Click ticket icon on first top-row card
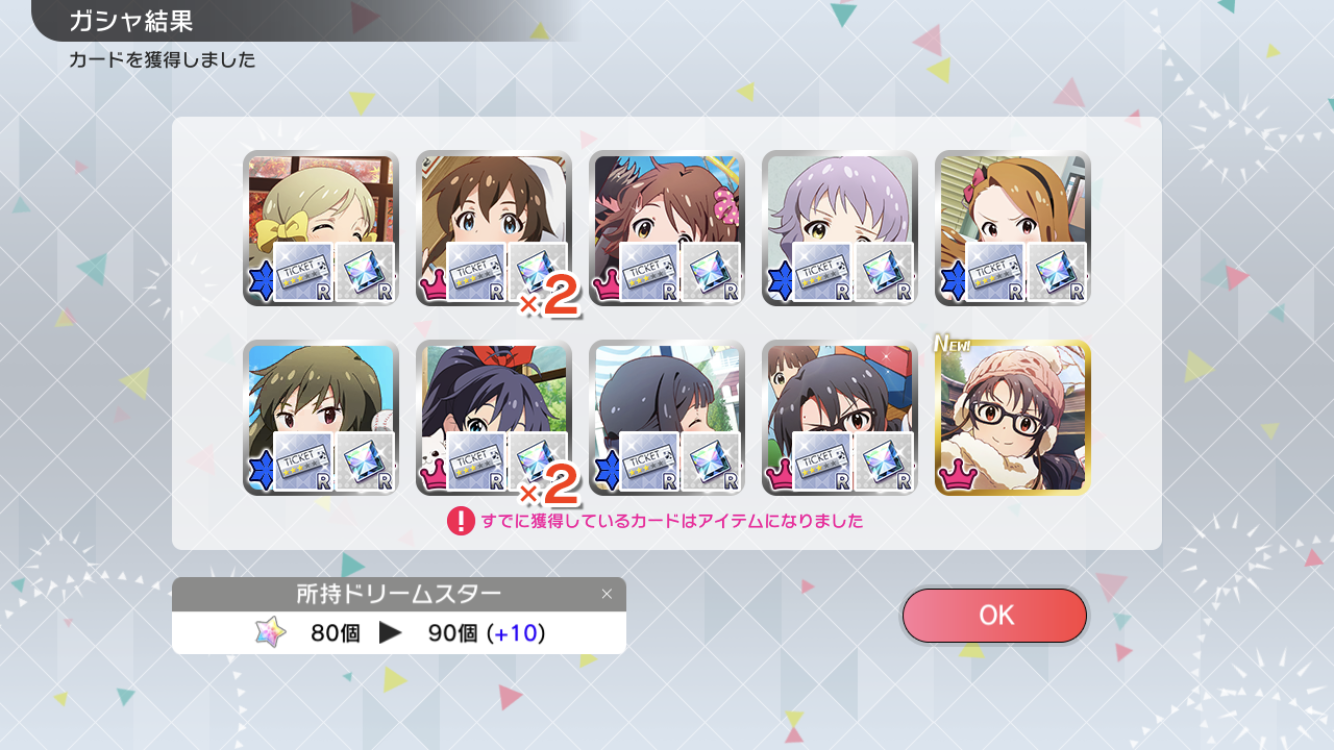1334x750 pixels. pos(303,272)
